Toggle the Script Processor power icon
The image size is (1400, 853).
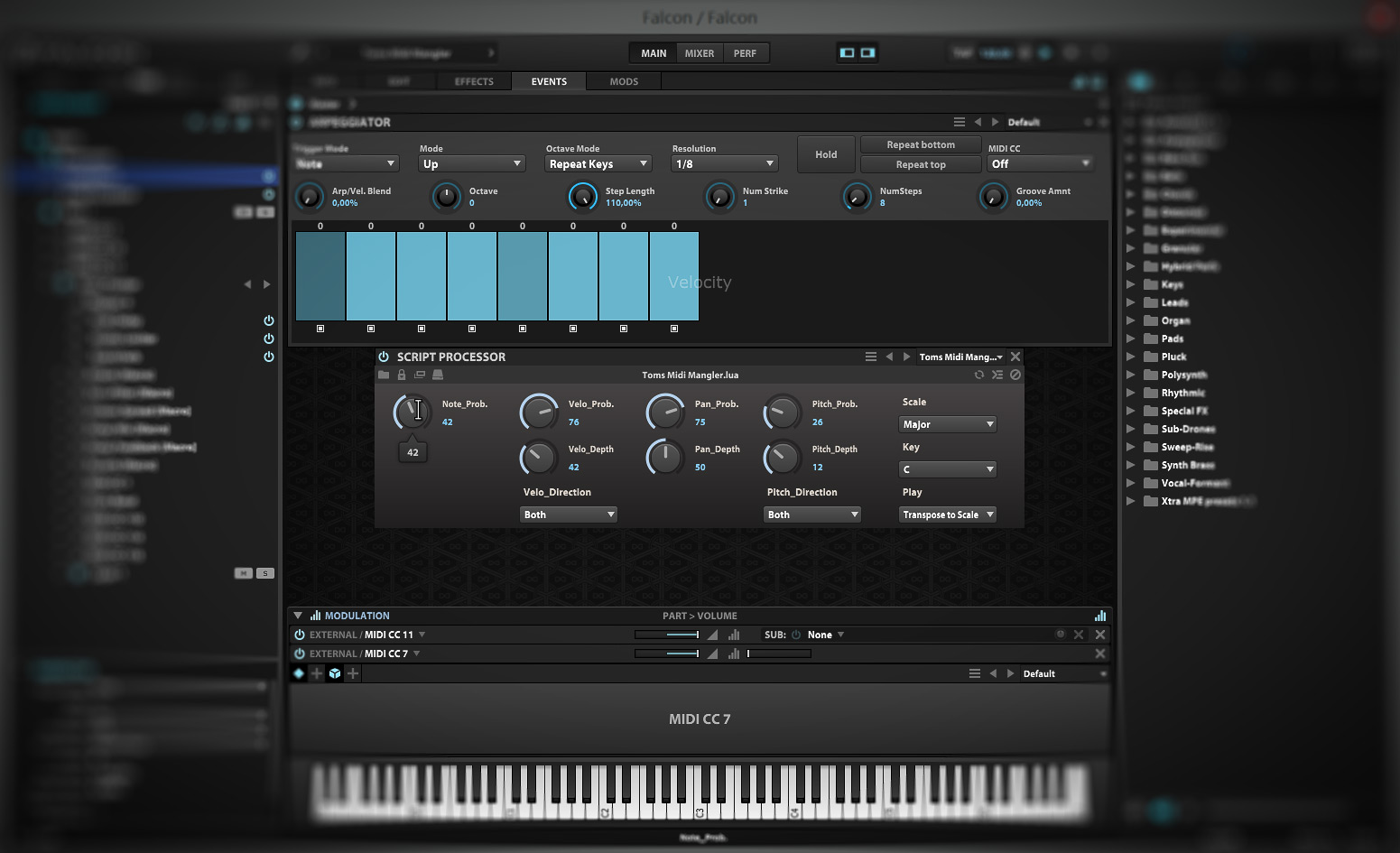tap(383, 357)
